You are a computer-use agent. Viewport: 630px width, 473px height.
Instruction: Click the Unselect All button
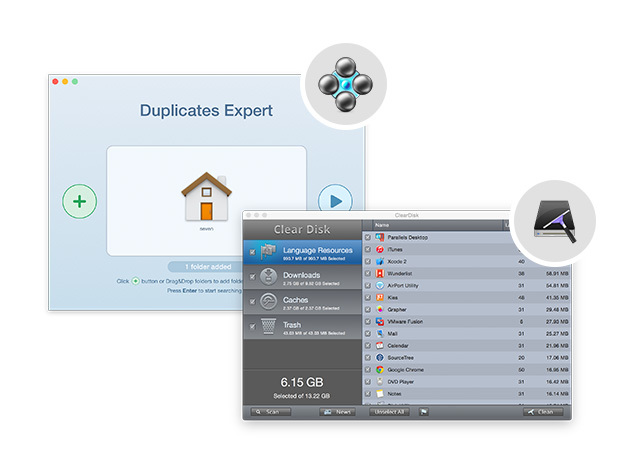tap(389, 412)
